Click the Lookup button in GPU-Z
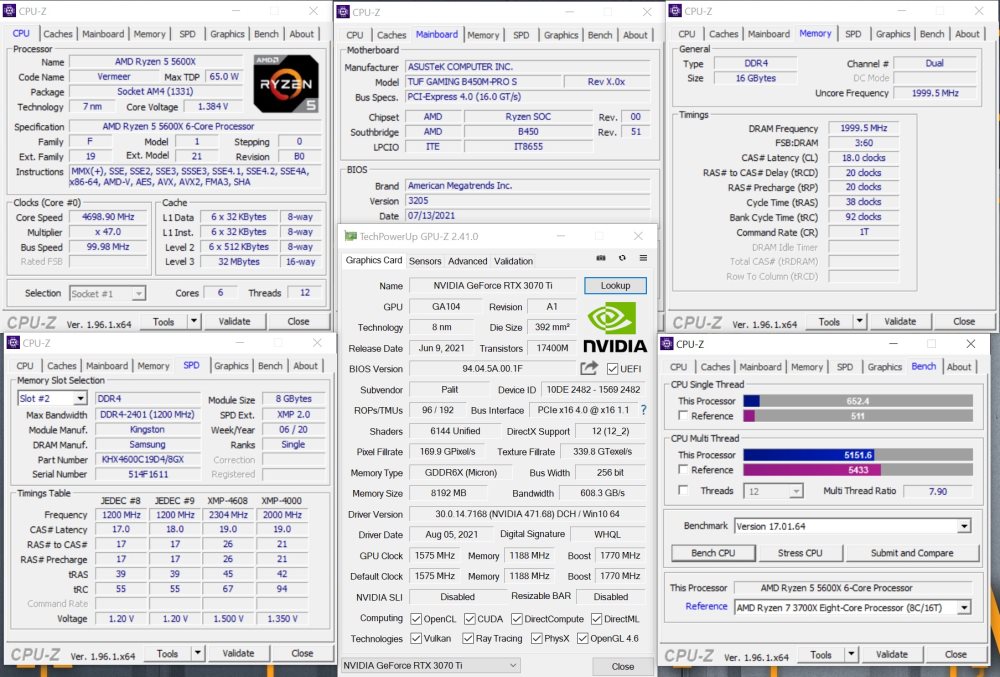 [x=615, y=286]
